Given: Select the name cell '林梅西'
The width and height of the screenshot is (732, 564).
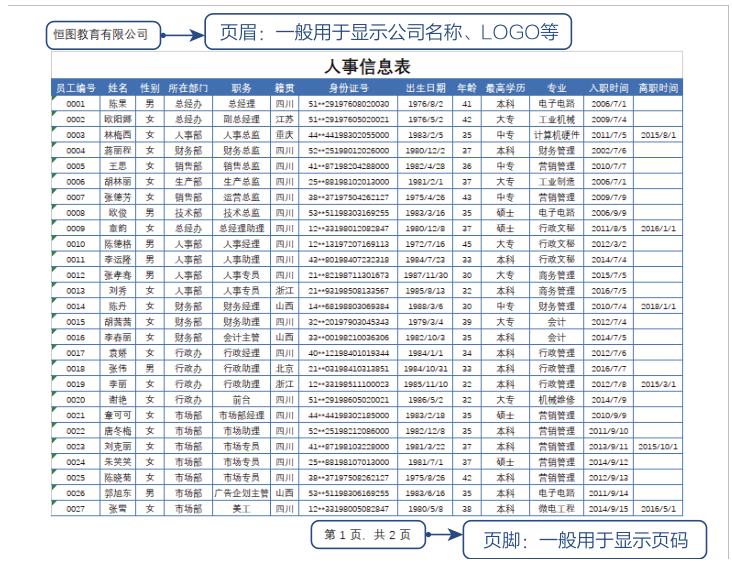Looking at the screenshot, I should [x=118, y=135].
